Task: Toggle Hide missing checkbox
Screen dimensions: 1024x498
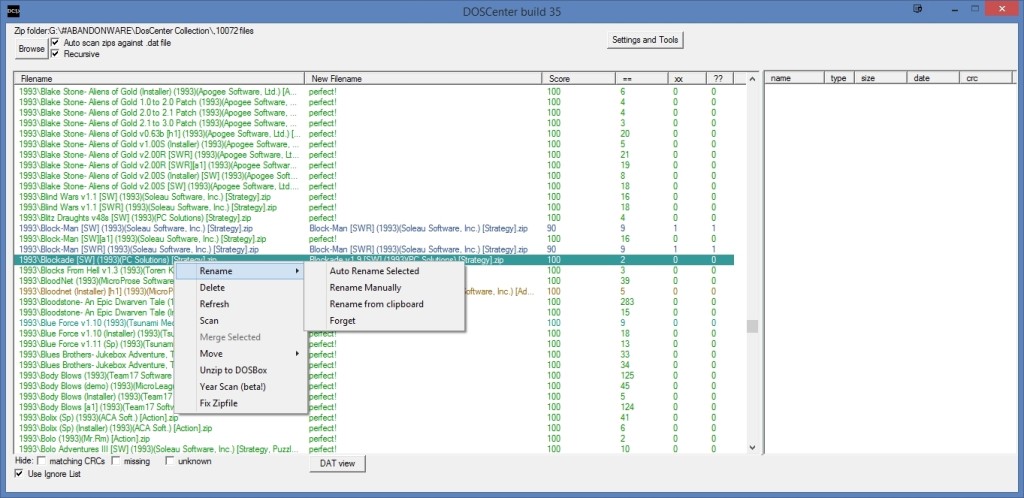Action: [116, 461]
